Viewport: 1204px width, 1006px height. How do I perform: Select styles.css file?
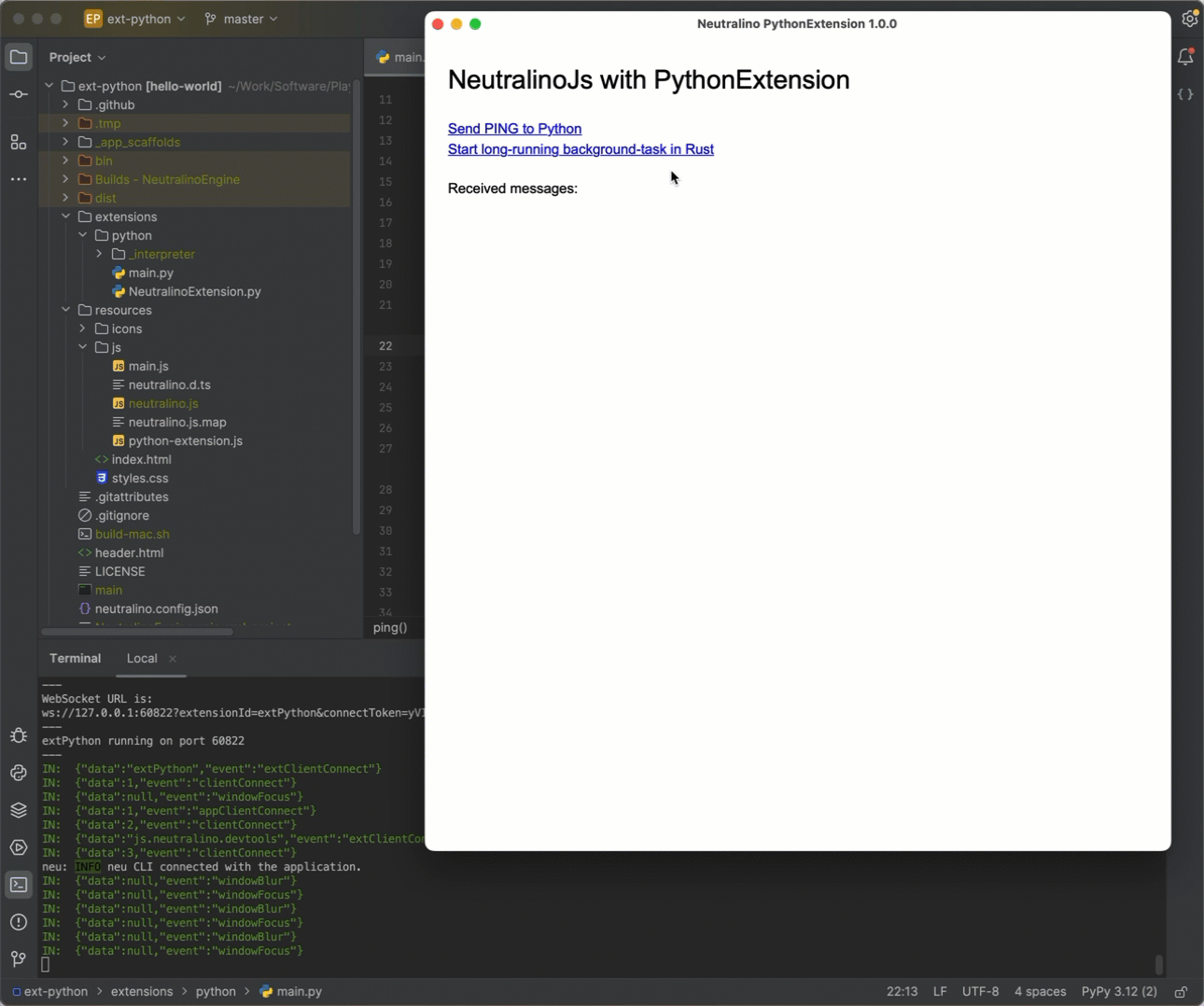coord(132,478)
